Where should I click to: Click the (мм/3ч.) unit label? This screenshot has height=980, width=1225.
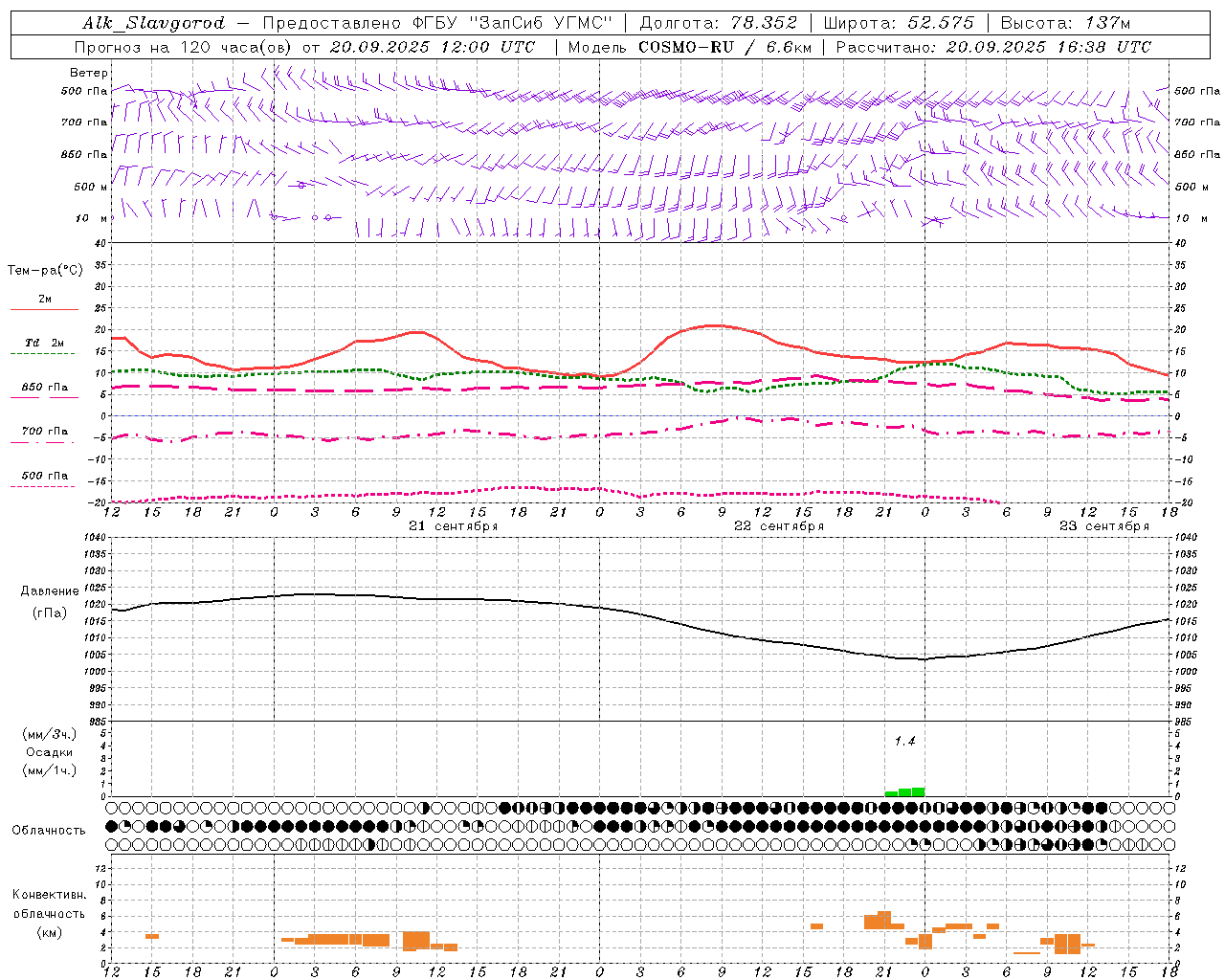[x=50, y=734]
